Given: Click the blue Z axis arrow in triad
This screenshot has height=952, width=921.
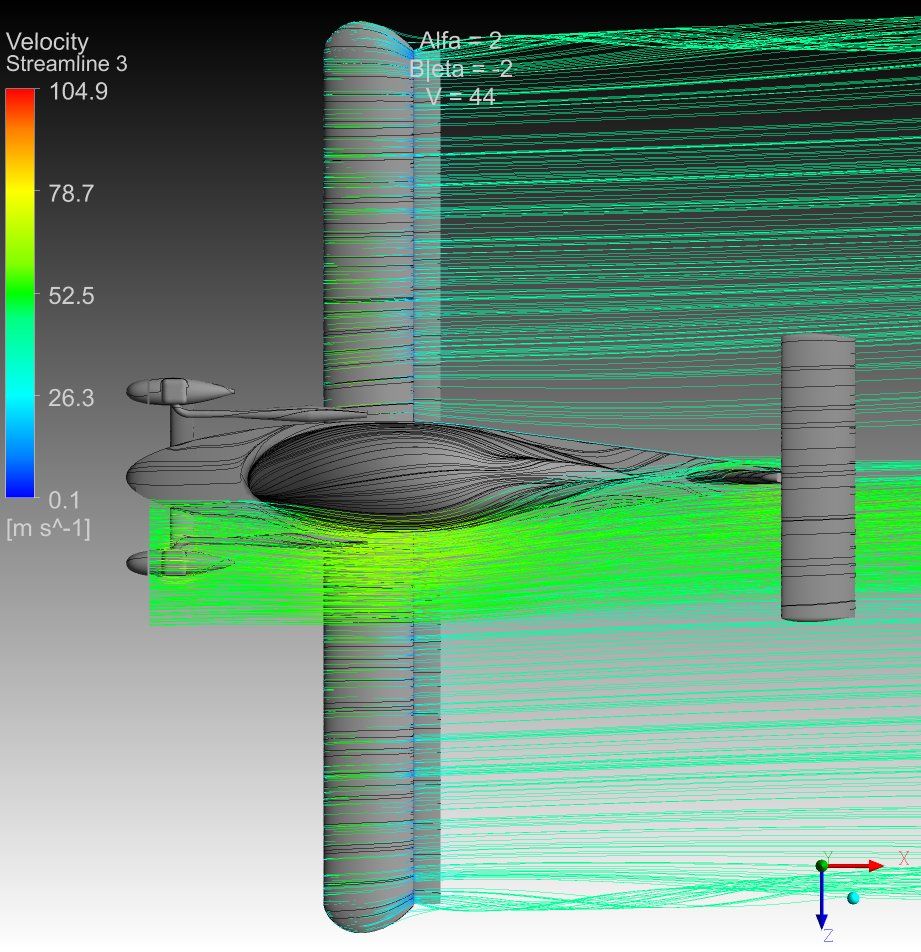Looking at the screenshot, I should [x=821, y=900].
